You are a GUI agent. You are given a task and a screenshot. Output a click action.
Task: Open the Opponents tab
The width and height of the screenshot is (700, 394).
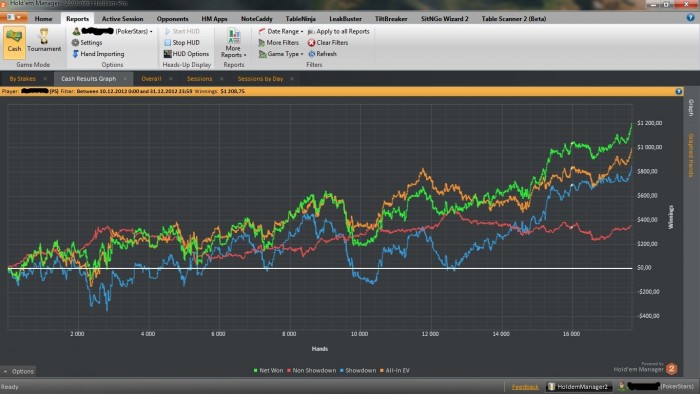[172, 19]
